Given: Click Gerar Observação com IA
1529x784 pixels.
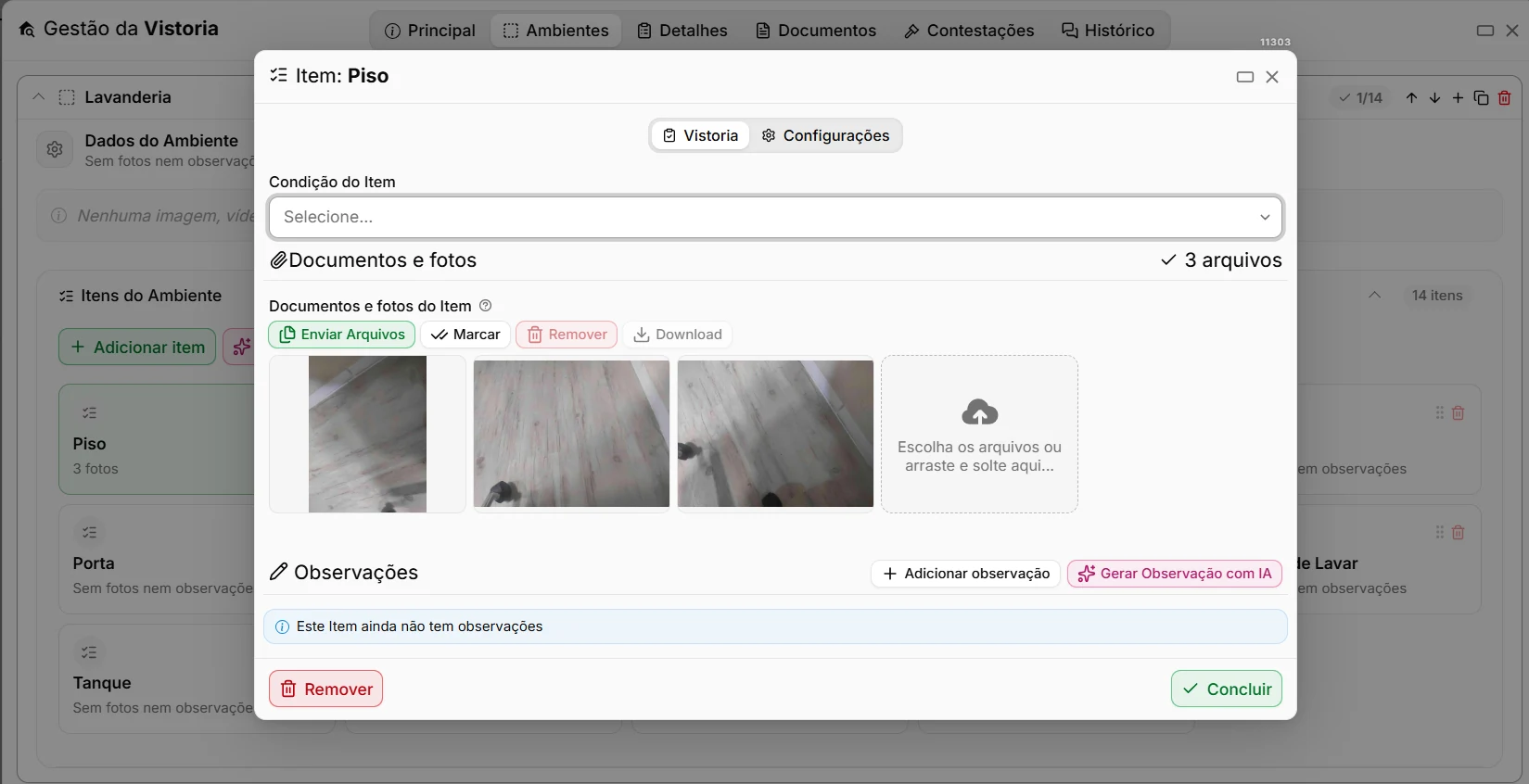Looking at the screenshot, I should [1175, 574].
